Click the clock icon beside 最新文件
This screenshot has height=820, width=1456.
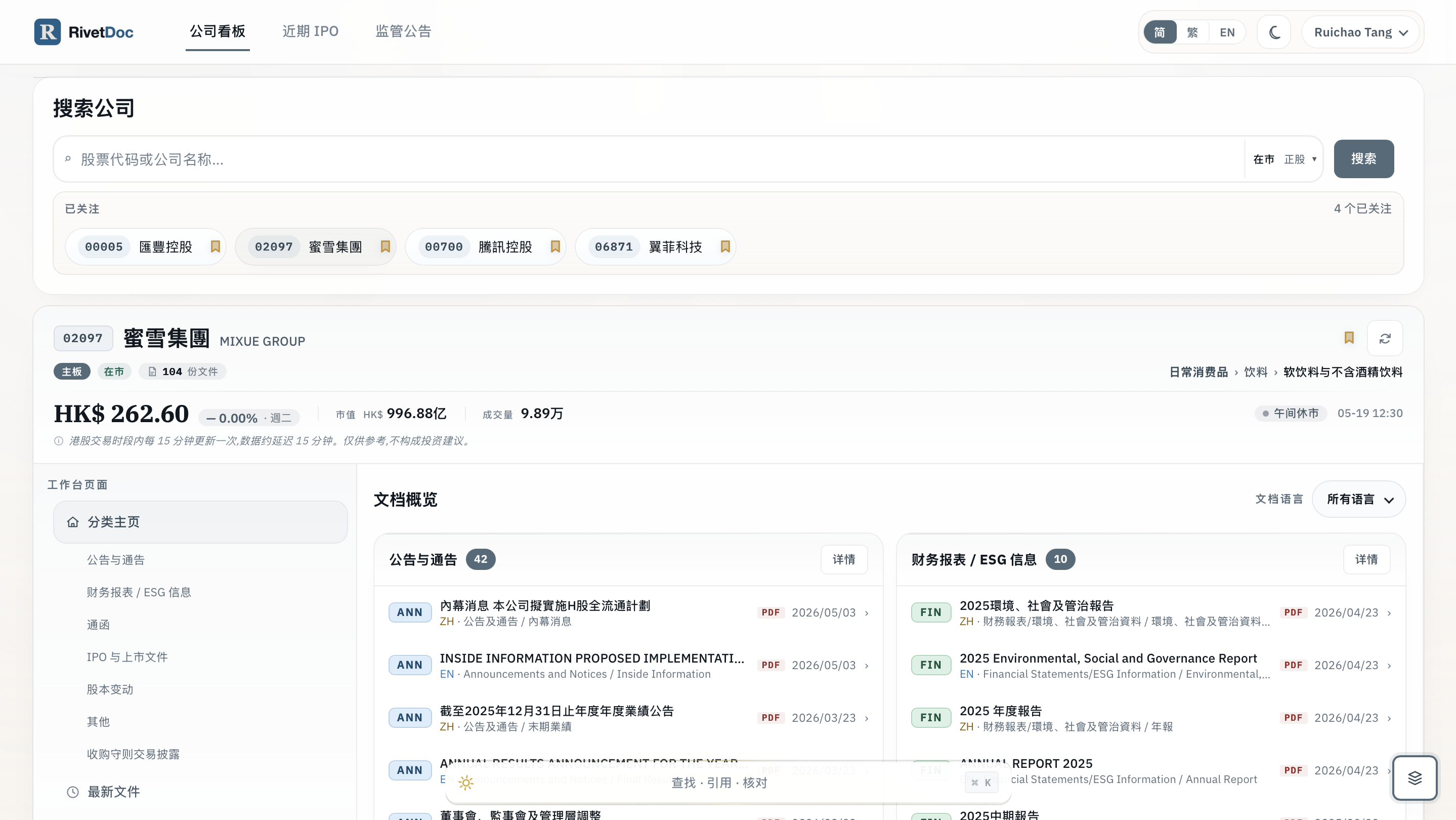click(73, 792)
